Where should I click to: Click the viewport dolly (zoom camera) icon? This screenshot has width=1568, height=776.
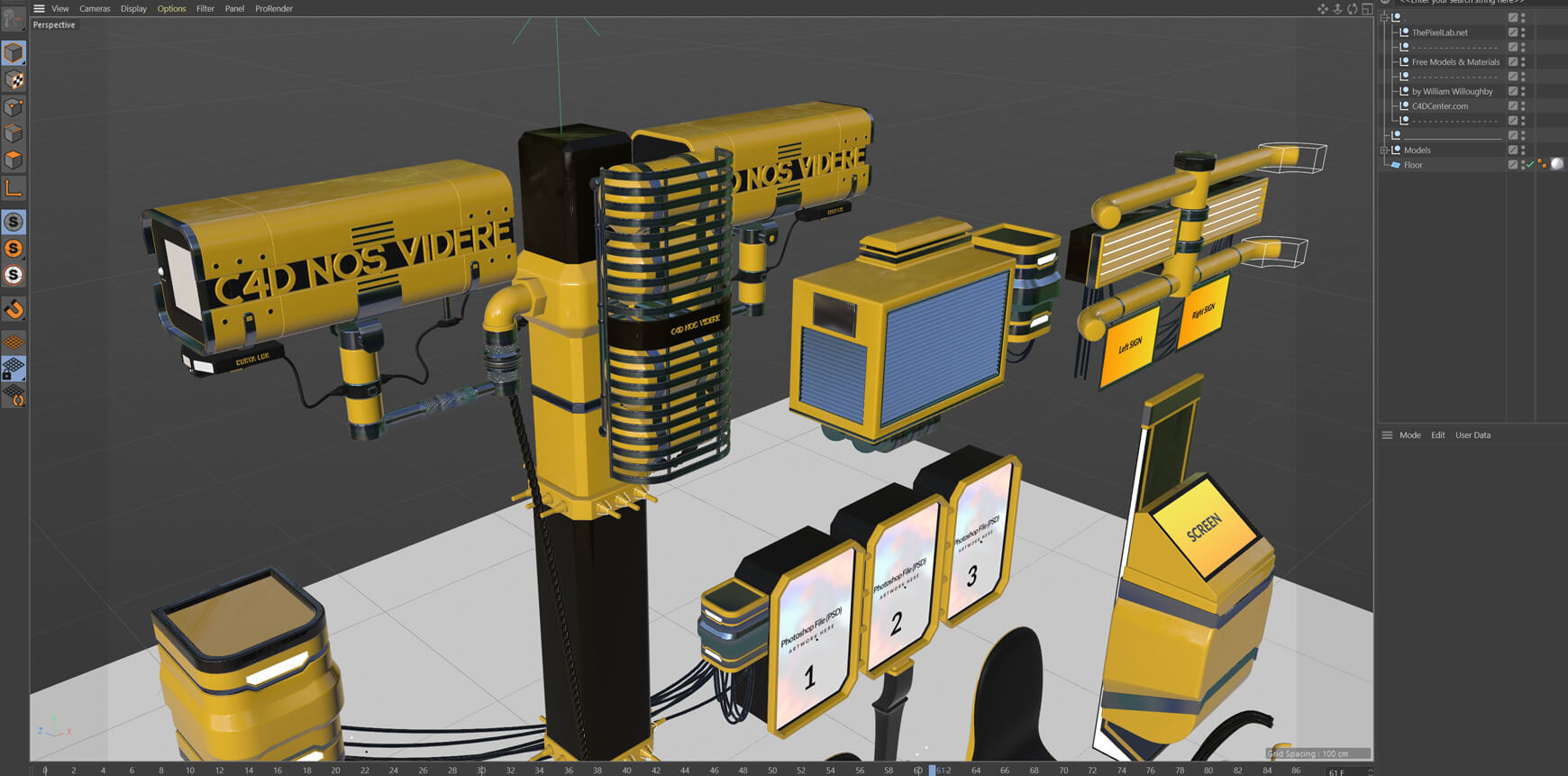tap(1337, 8)
